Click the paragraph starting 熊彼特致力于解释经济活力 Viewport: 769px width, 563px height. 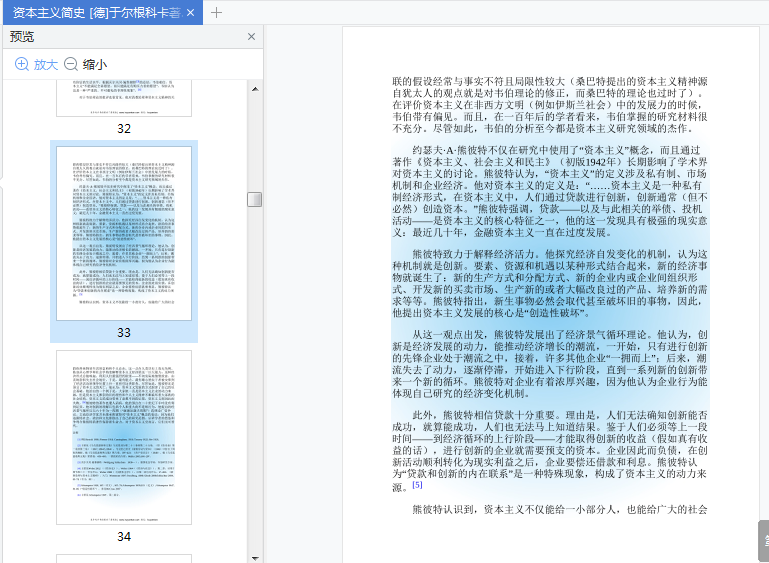pos(550,283)
